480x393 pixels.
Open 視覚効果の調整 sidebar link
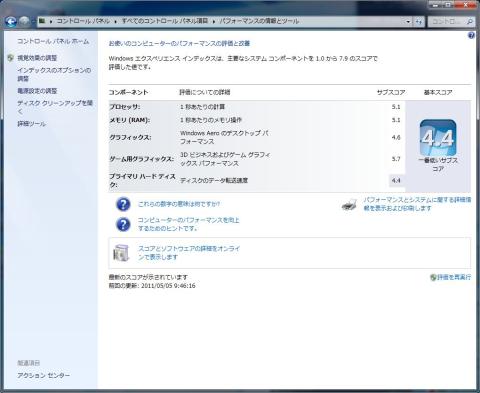coord(37,58)
